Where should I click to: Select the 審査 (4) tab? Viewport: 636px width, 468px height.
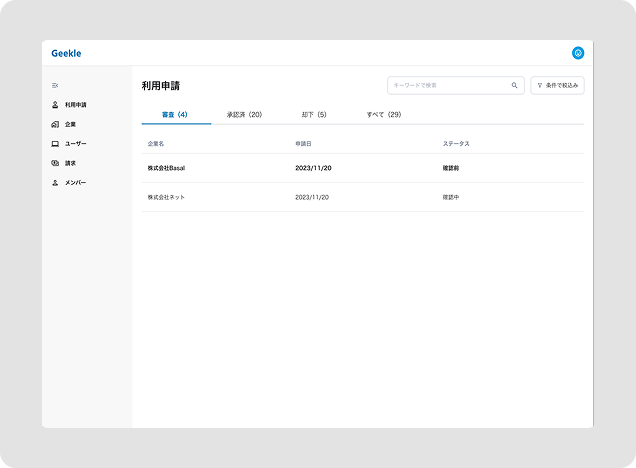tap(176, 115)
